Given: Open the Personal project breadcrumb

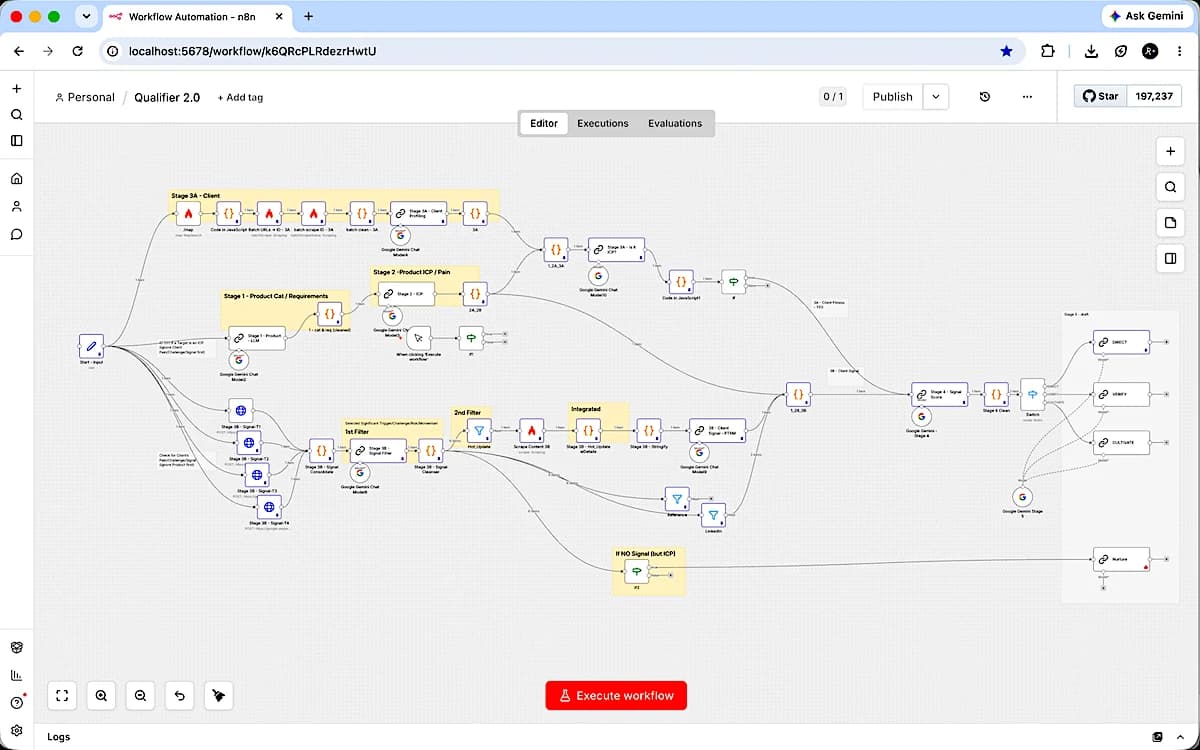Looking at the screenshot, I should 85,97.
